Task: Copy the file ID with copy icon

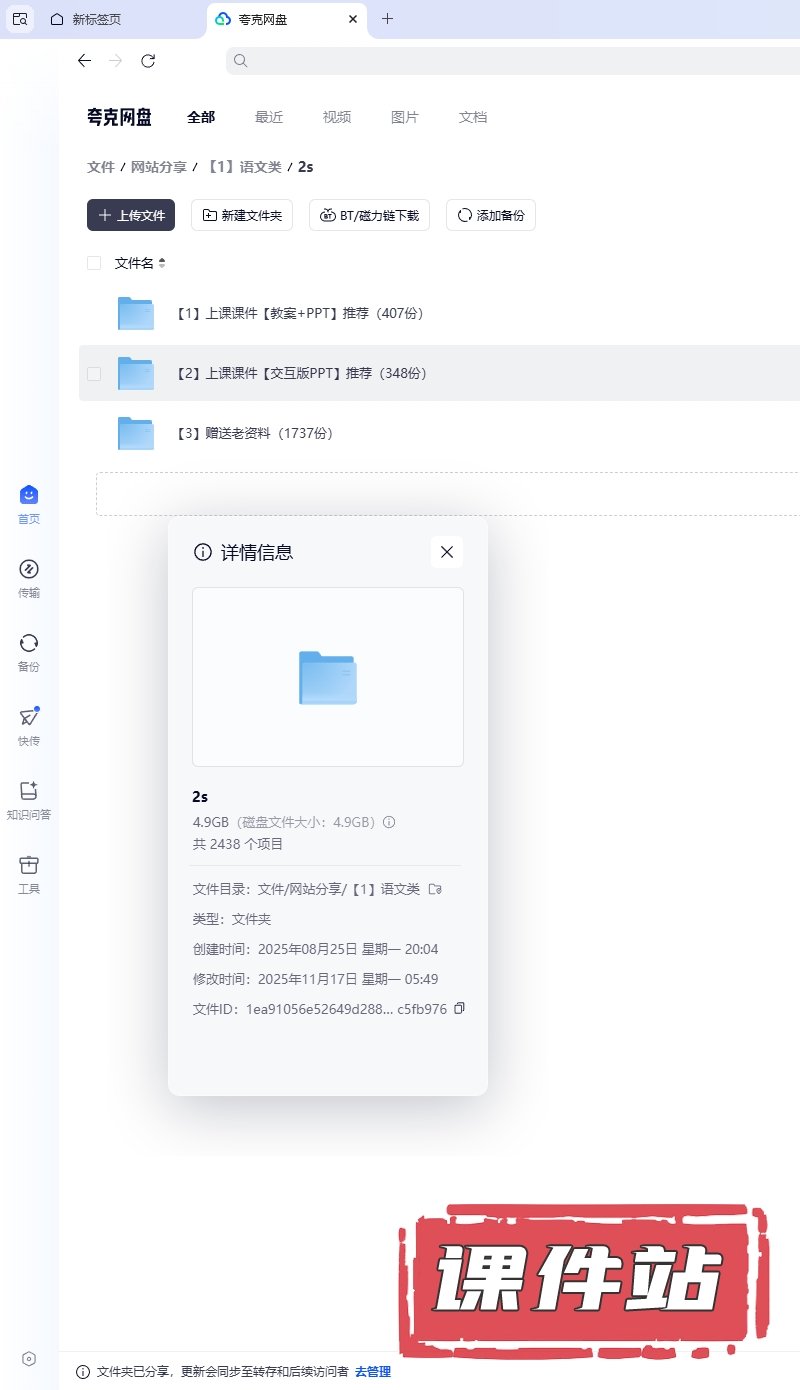Action: pos(459,1008)
